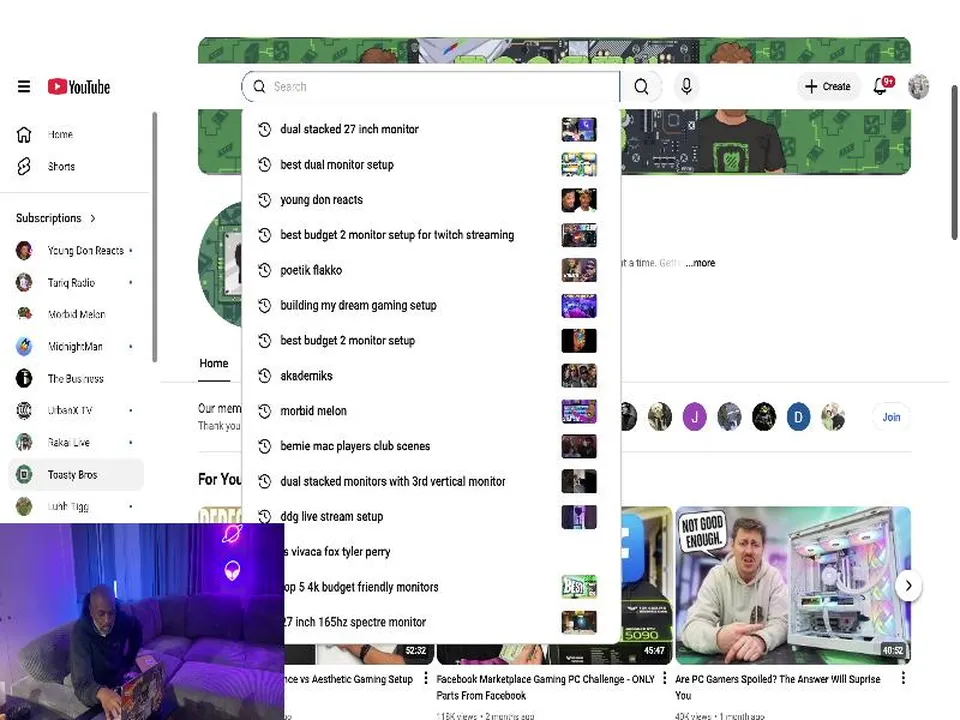Click thumbnail next to 'building my dream gaming setup'

579,305
